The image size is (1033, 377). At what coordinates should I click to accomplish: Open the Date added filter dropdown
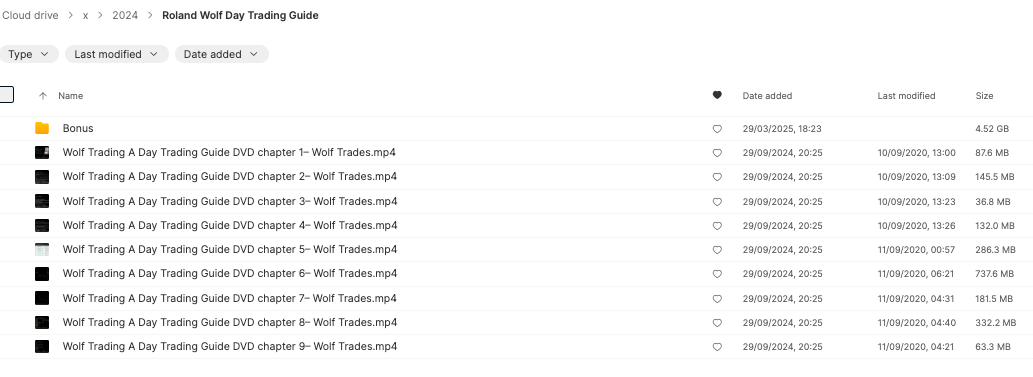coord(221,54)
